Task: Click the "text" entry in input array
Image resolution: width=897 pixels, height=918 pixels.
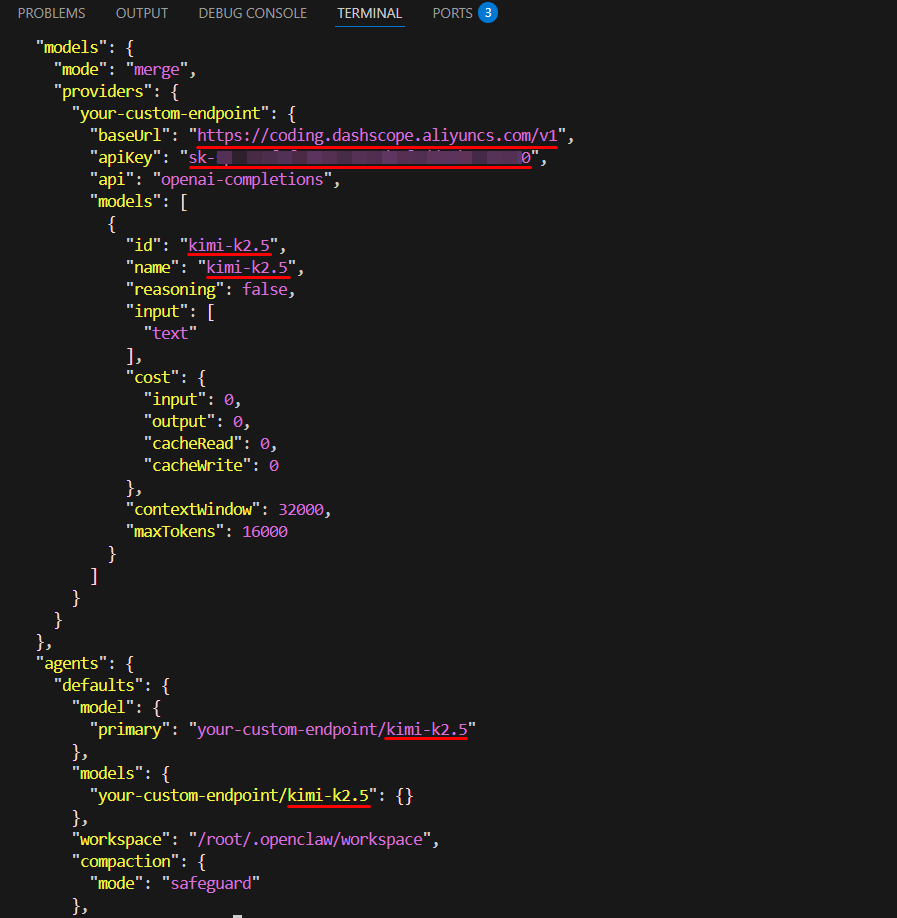Action: pyautogui.click(x=170, y=333)
